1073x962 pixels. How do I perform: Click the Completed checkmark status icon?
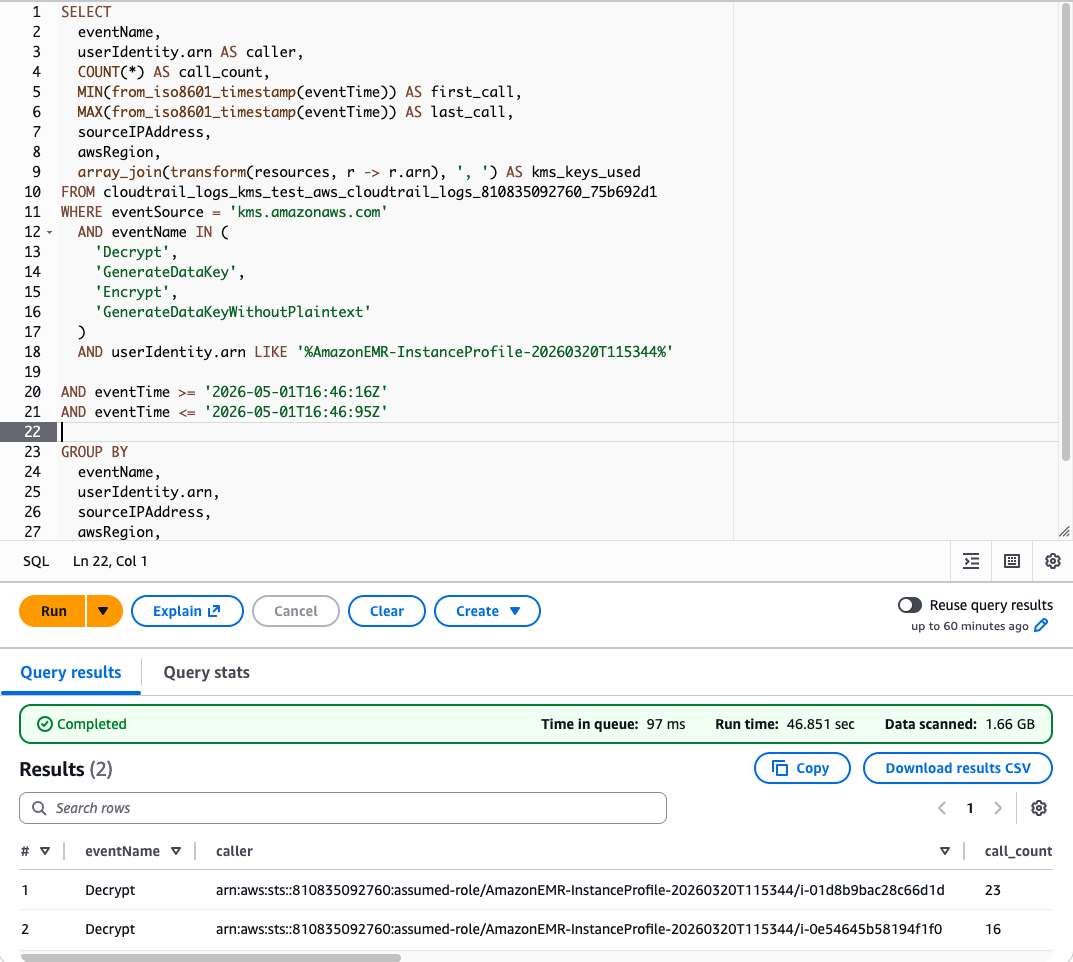tap(44, 724)
